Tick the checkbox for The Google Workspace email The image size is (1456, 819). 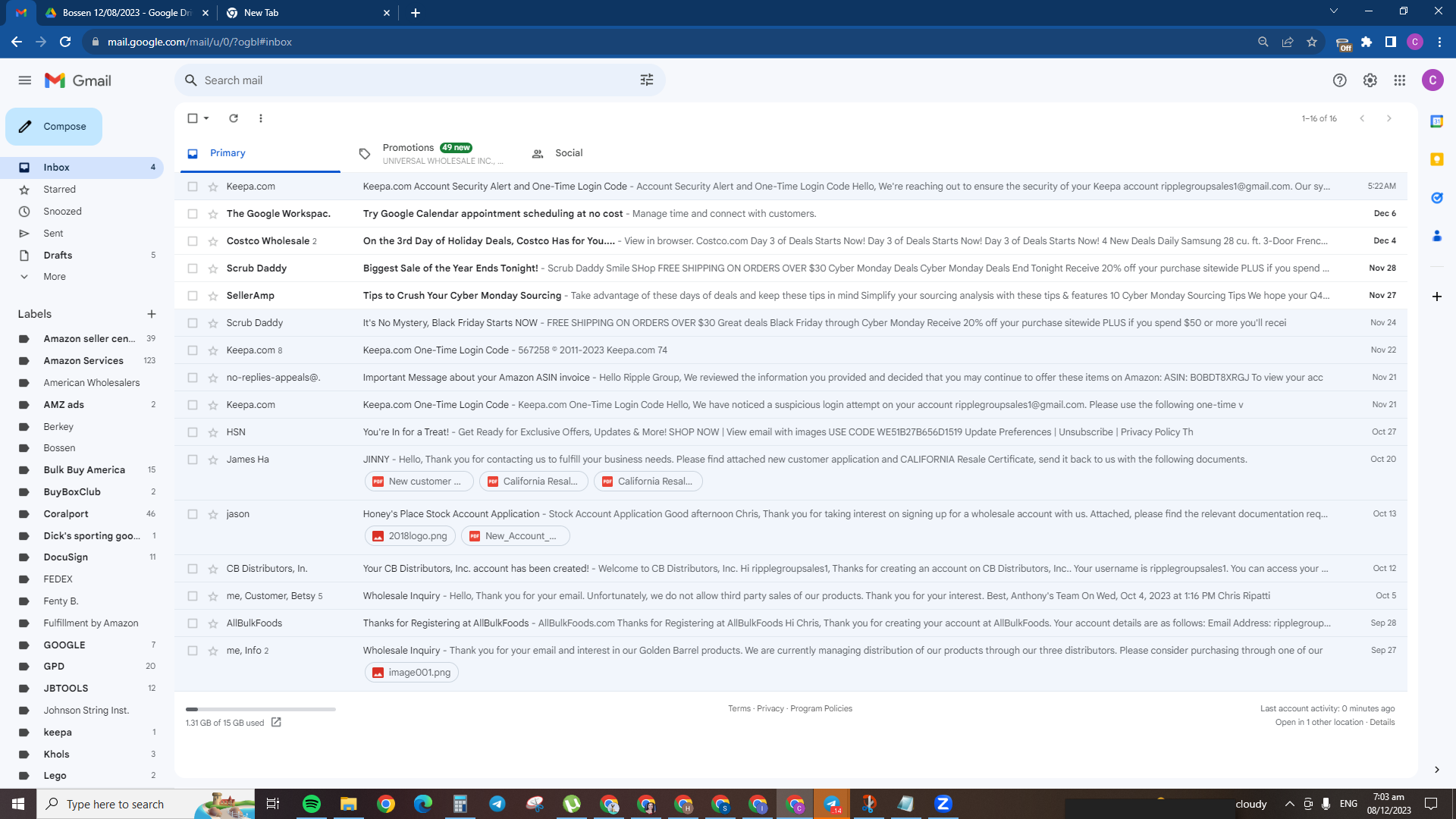click(193, 214)
